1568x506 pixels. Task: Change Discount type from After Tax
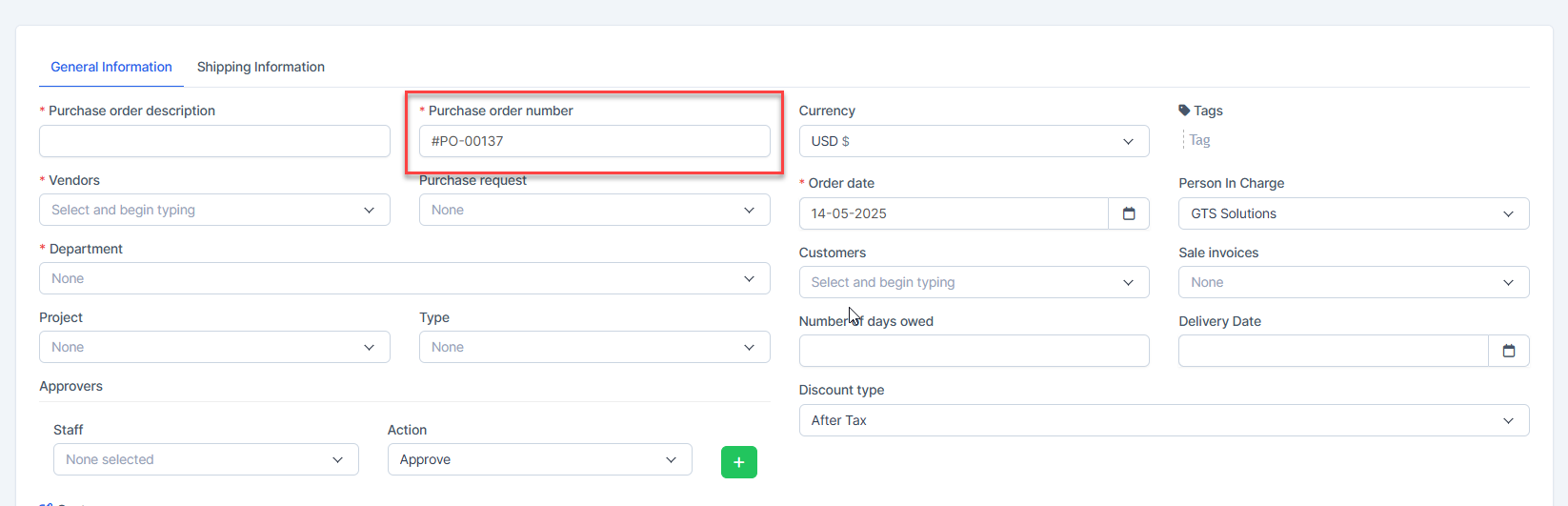point(1163,420)
